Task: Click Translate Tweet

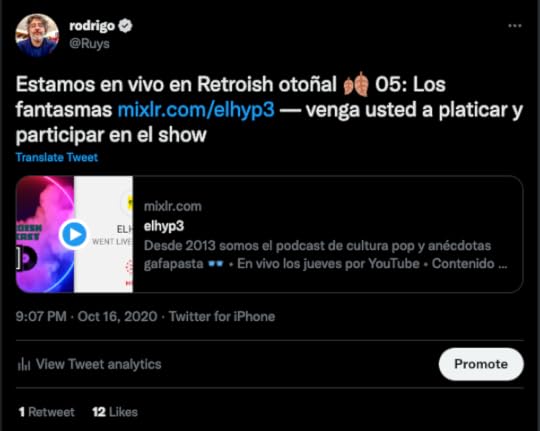Action: (x=57, y=157)
